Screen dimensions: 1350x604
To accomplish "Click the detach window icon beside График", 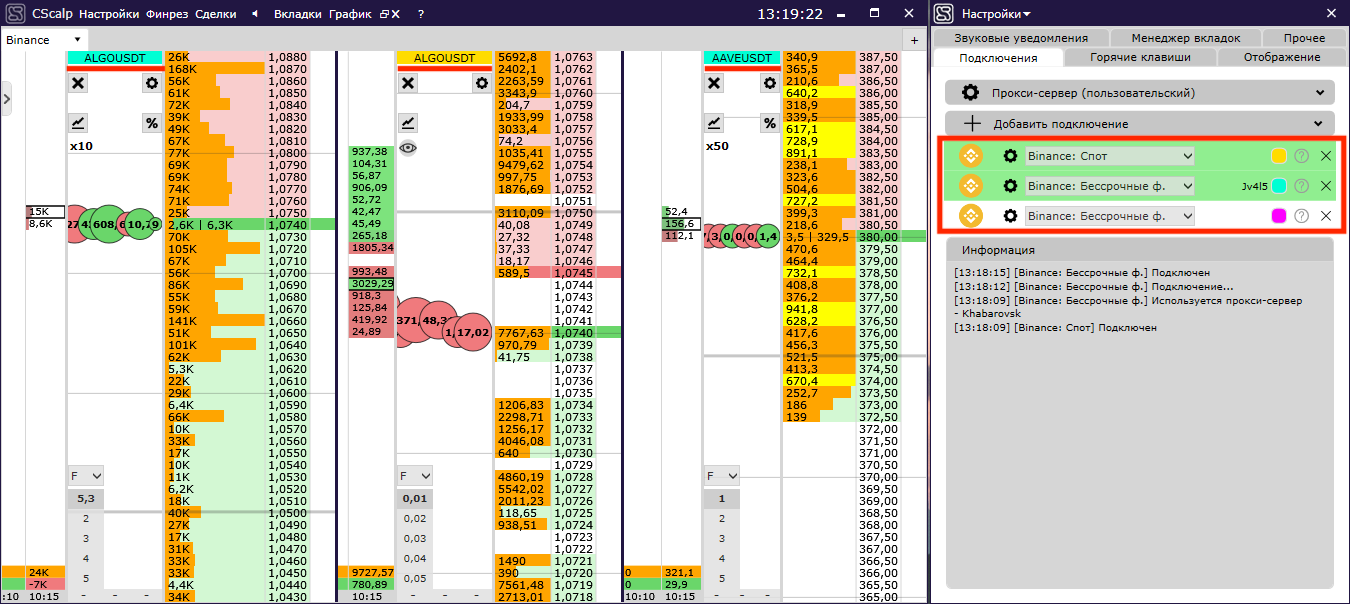I will pos(384,14).
